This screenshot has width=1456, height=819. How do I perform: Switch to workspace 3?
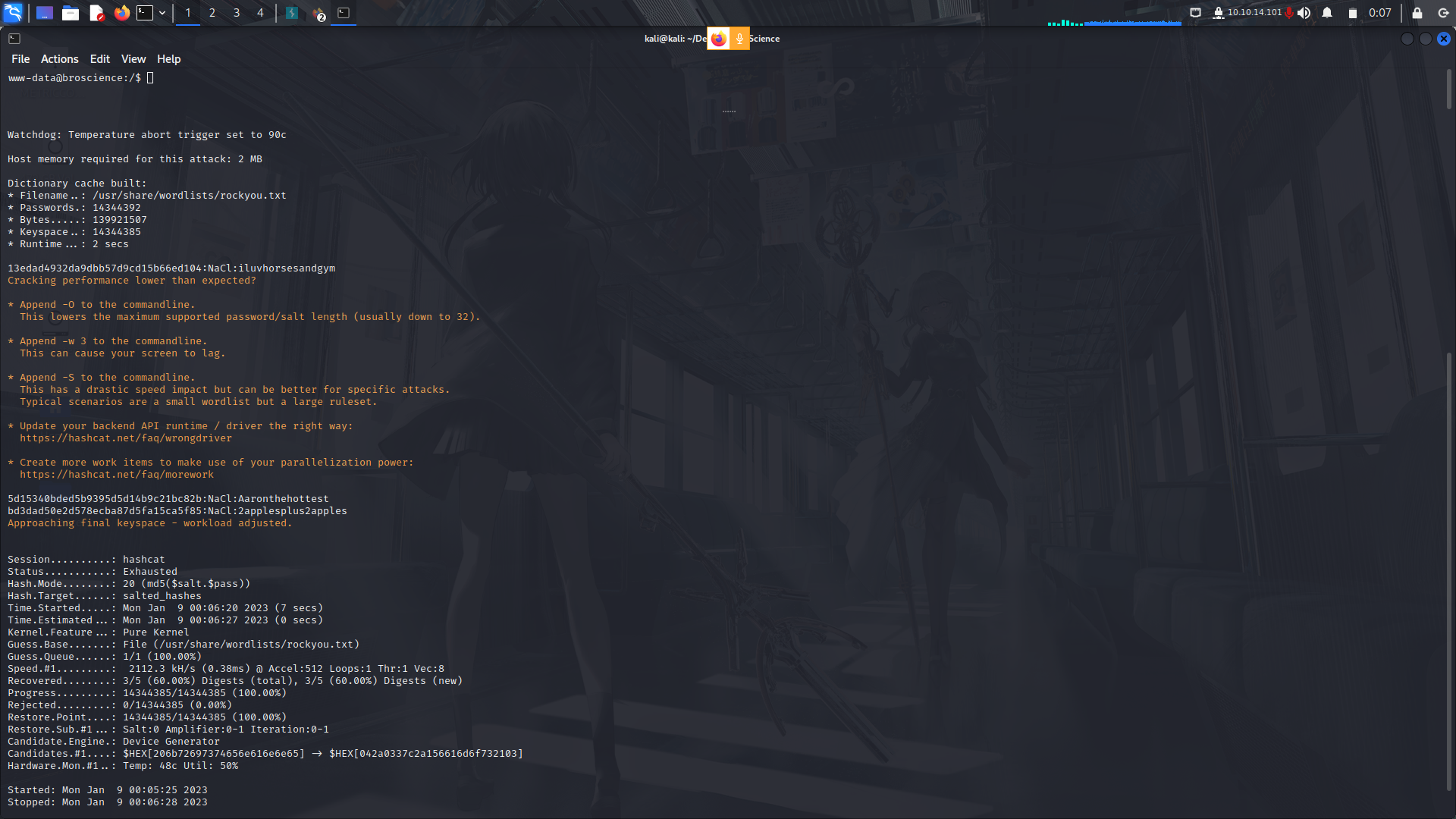coord(236,13)
